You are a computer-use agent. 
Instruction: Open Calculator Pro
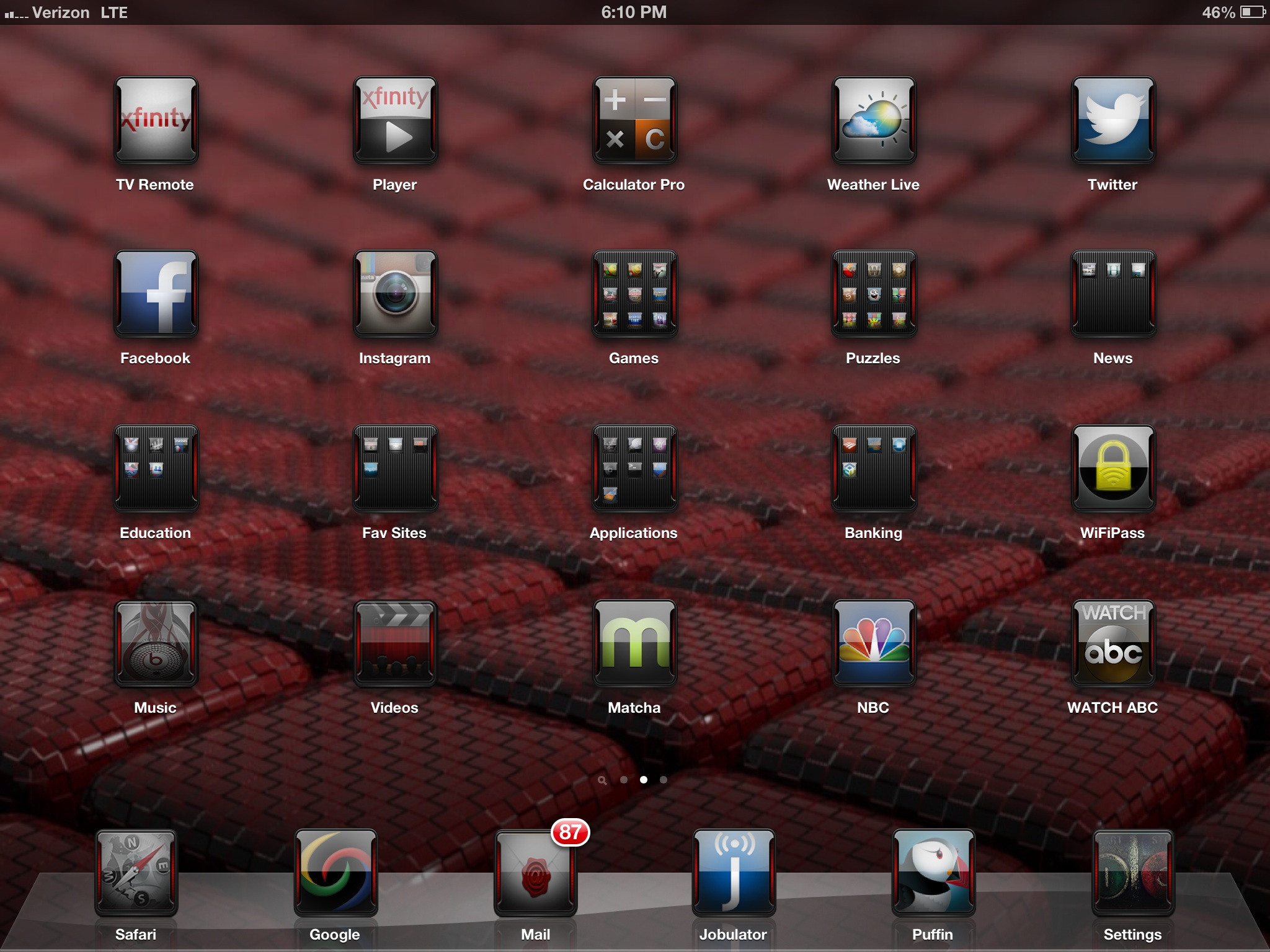coord(634,120)
